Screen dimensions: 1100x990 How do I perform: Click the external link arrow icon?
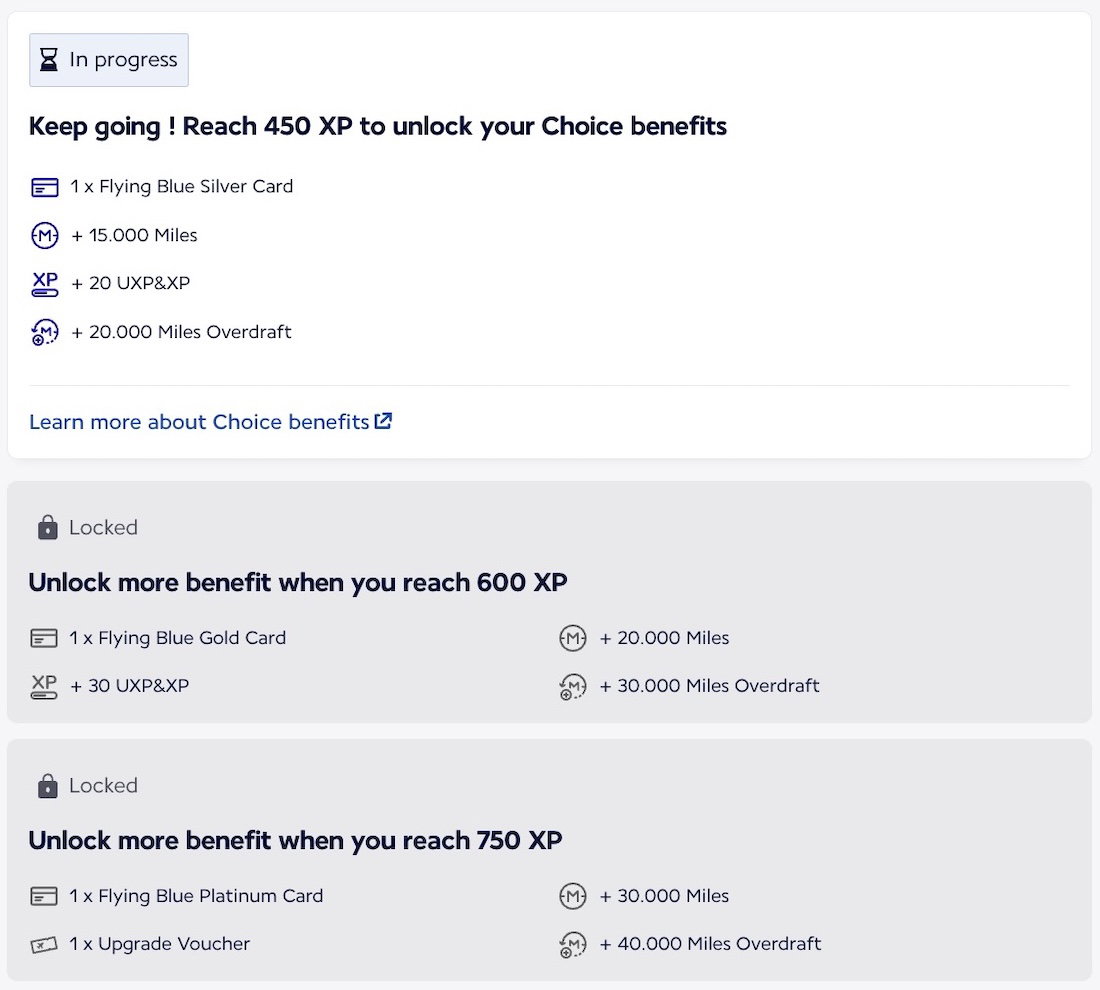click(383, 421)
